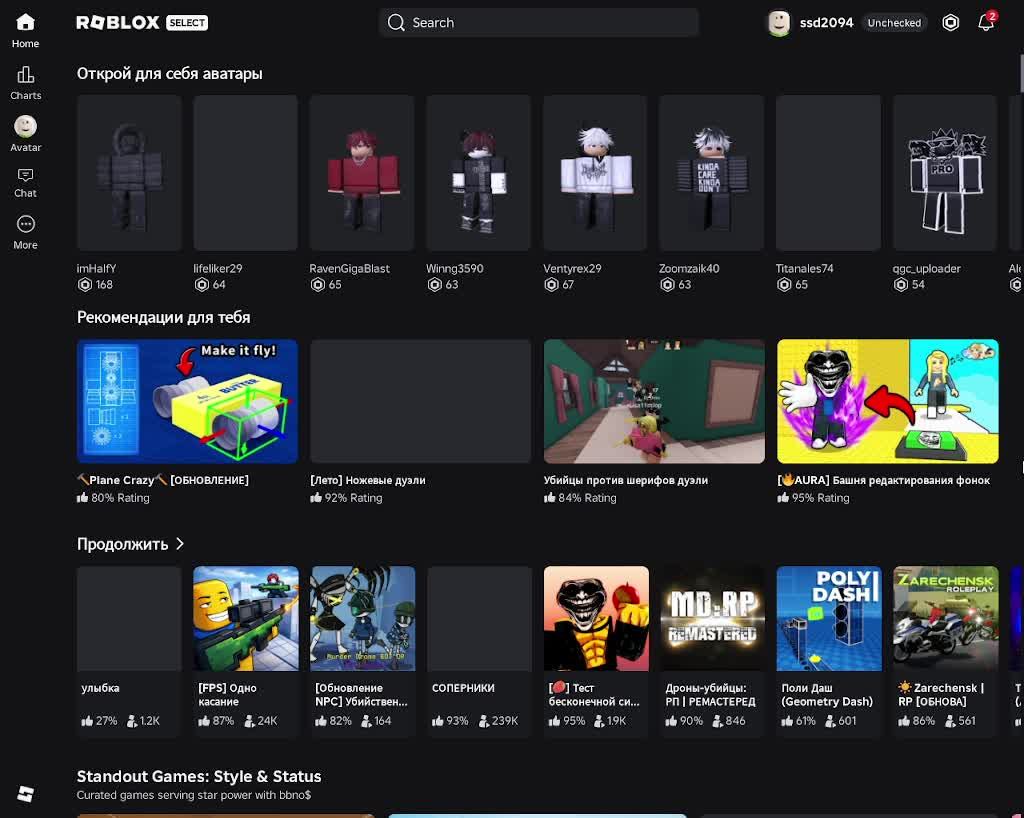Click the search magnifier icon
The height and width of the screenshot is (818, 1024).
(x=396, y=23)
